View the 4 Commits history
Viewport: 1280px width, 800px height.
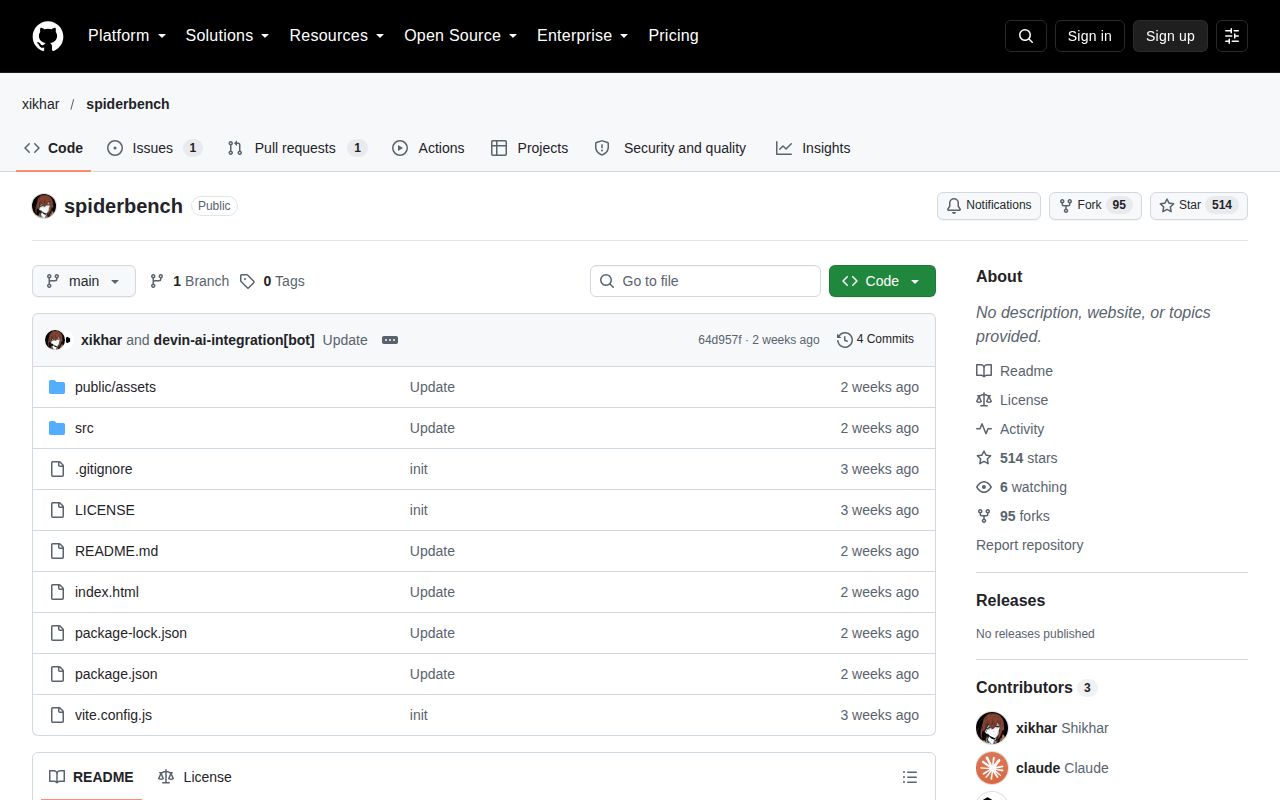(875, 339)
